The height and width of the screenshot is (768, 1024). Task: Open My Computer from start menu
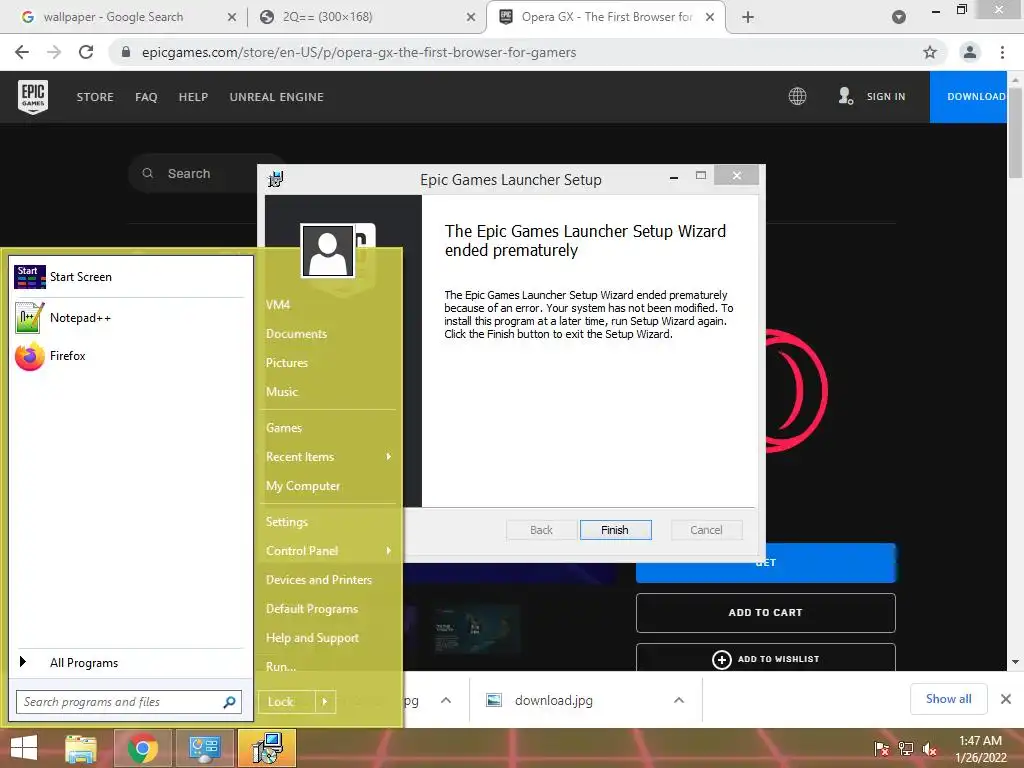303,486
